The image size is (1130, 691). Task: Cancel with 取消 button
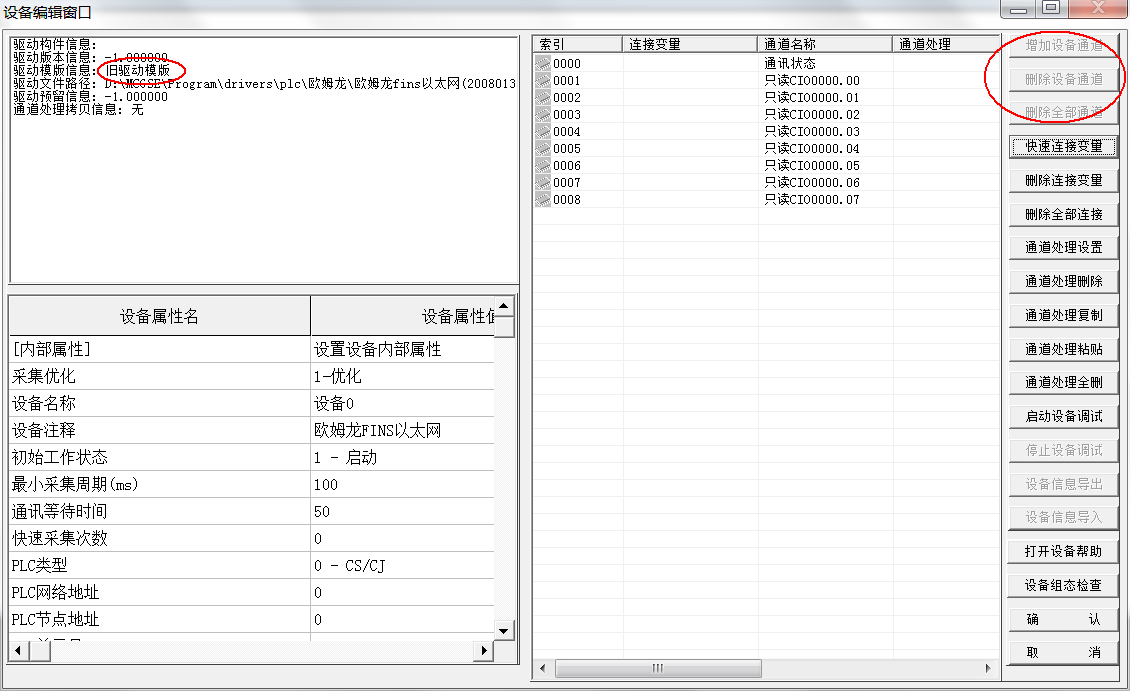(1063, 652)
